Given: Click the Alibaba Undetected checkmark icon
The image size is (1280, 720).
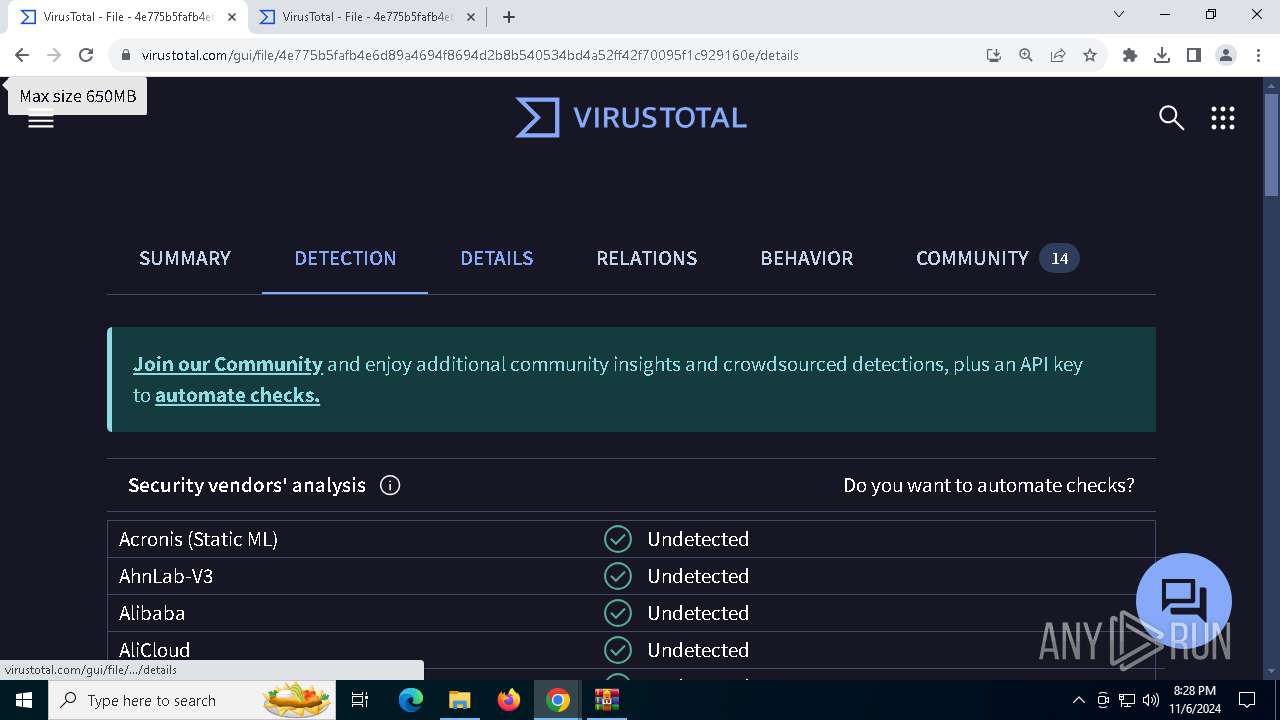Looking at the screenshot, I should 618,613.
